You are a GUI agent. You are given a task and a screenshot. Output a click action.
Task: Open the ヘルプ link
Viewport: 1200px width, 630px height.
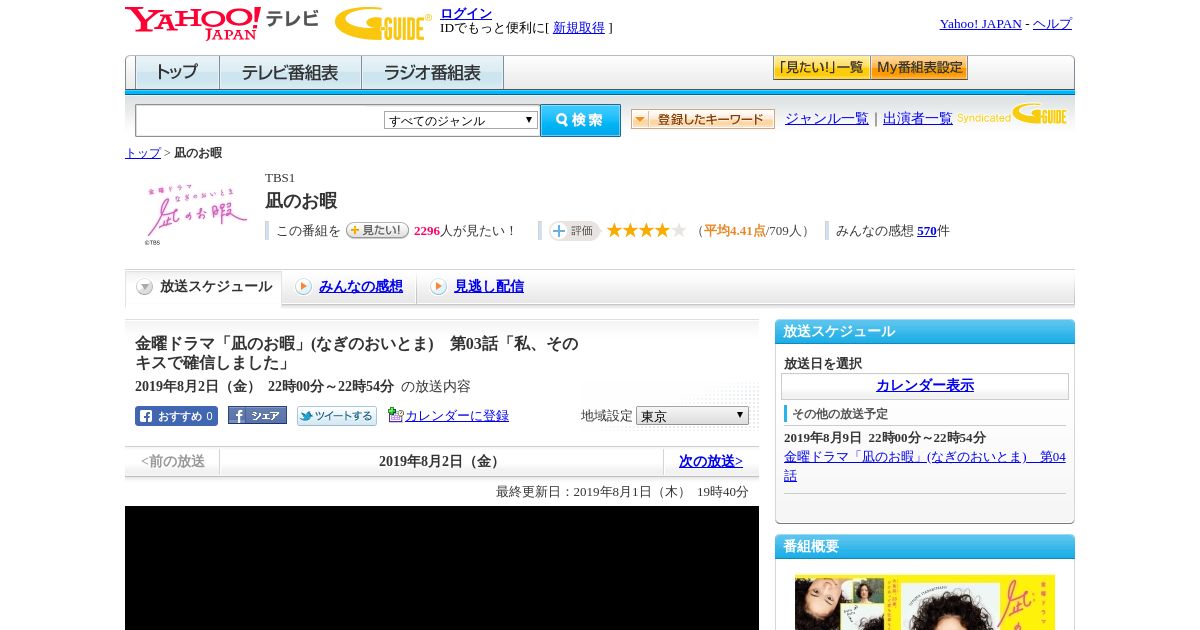1052,24
